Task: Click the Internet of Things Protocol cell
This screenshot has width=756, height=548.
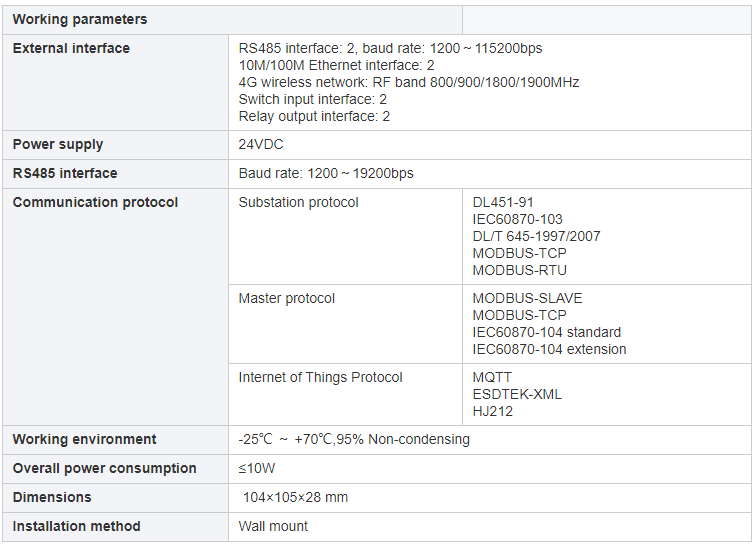Action: [345, 394]
